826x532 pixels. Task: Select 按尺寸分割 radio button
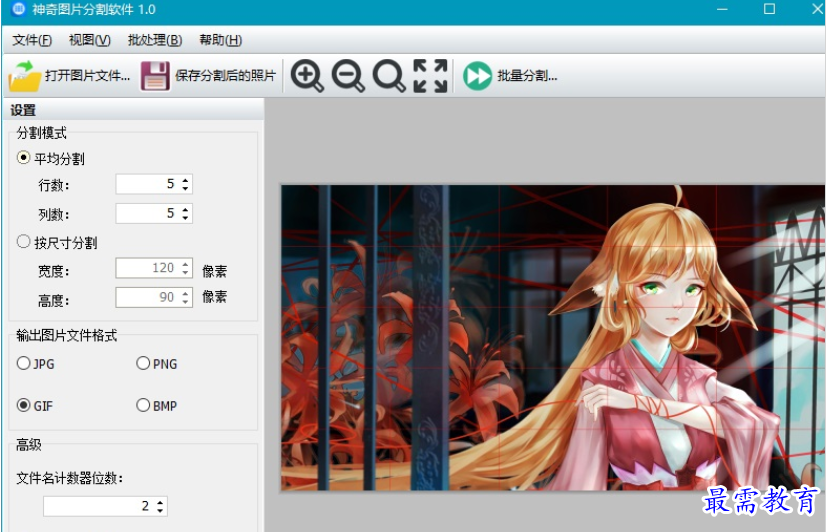point(23,242)
